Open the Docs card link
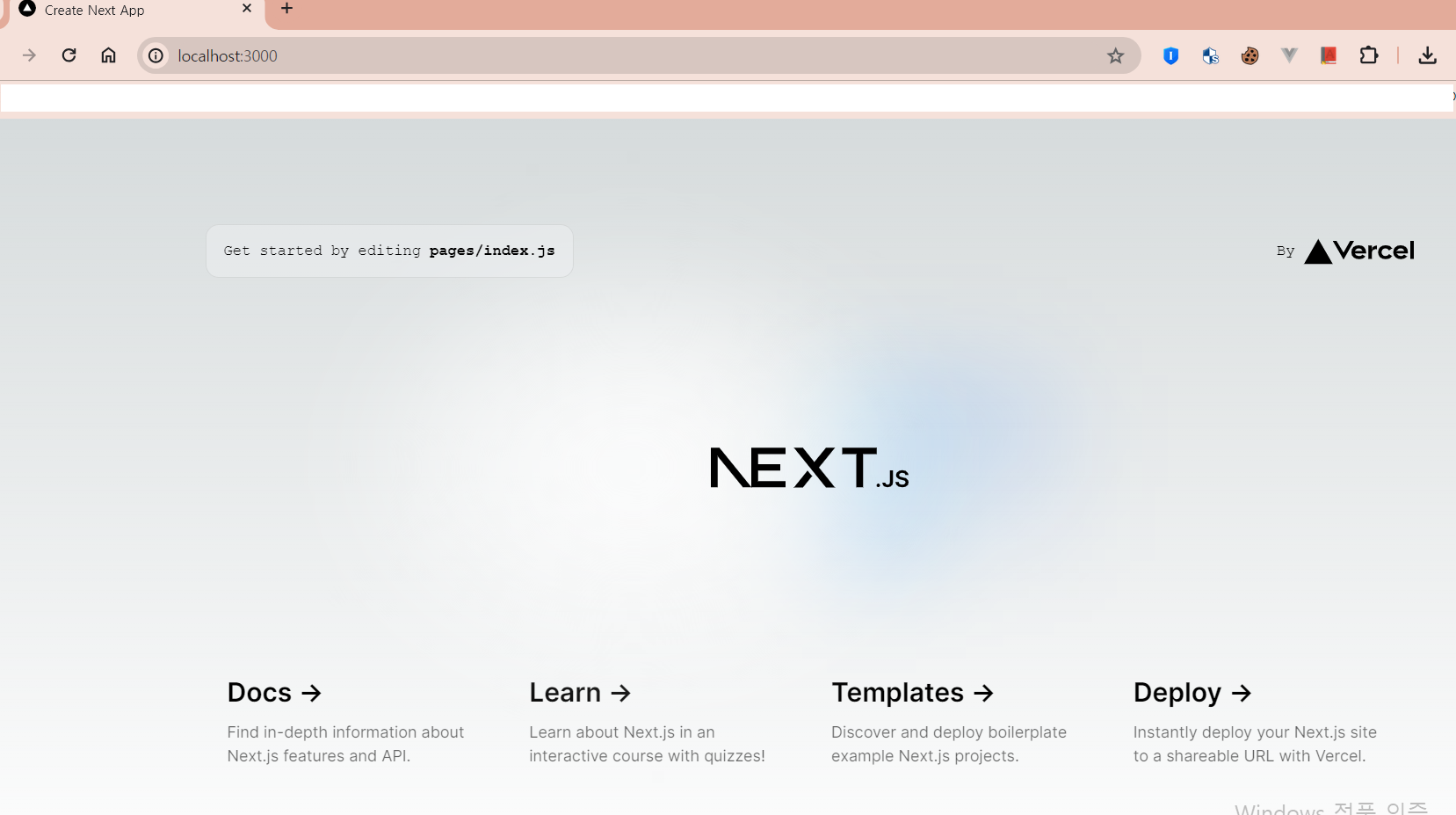 tap(345, 721)
